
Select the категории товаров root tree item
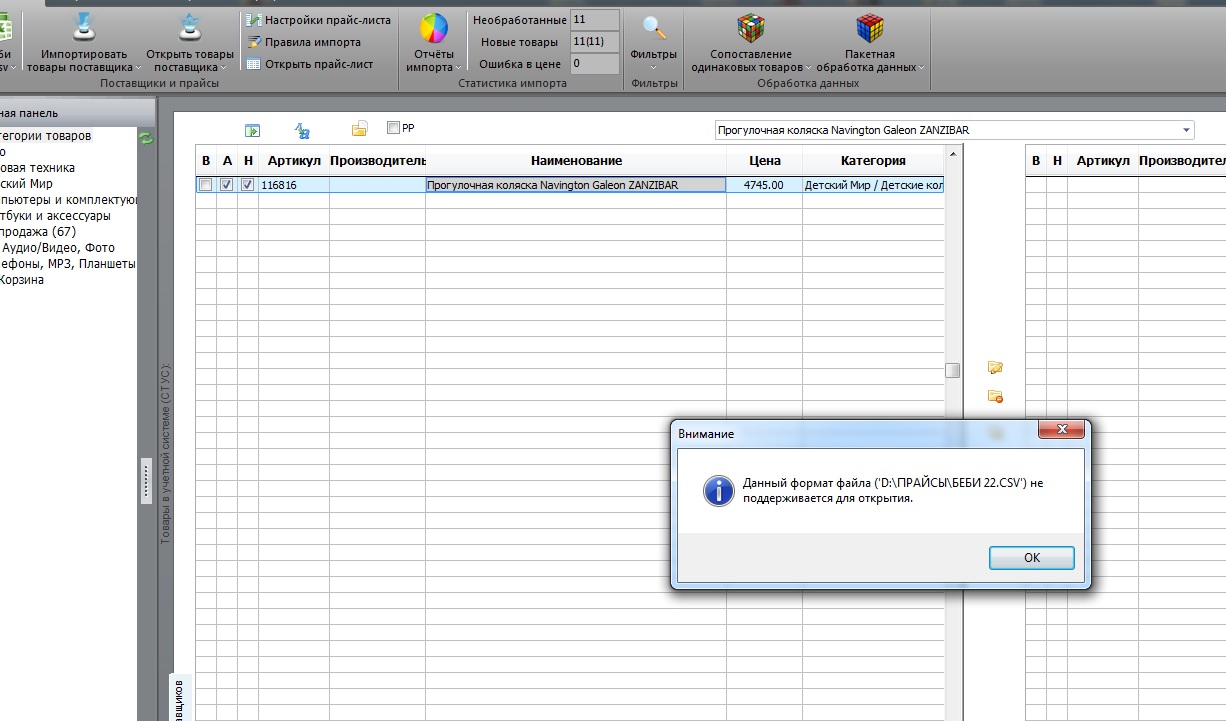(x=45, y=136)
